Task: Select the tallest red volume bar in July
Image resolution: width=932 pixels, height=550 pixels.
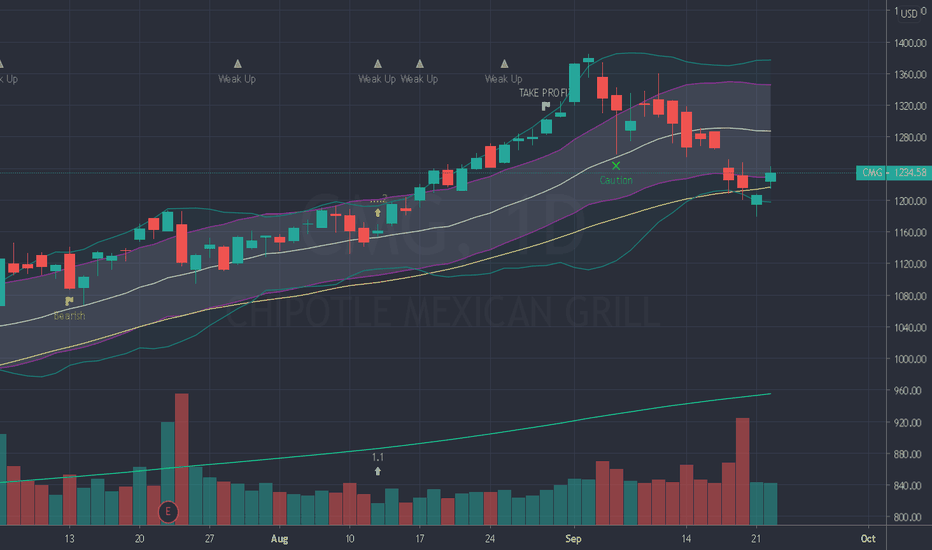Action: coord(182,459)
